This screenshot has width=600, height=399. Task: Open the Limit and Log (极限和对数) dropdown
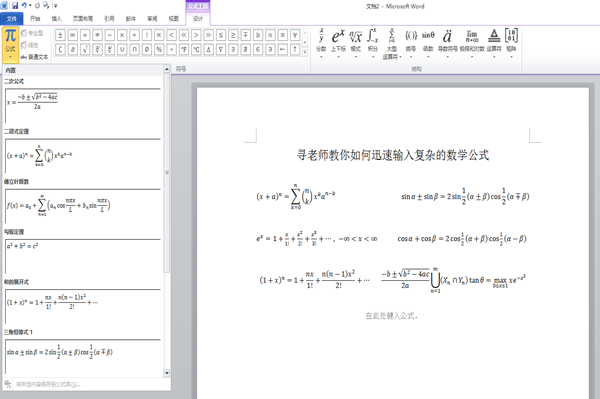[472, 43]
